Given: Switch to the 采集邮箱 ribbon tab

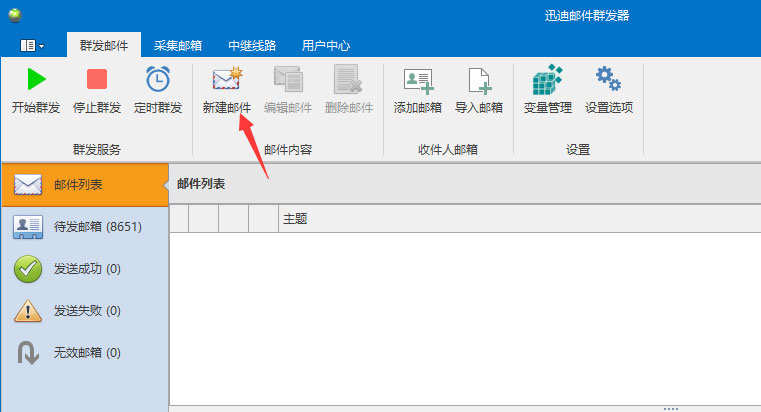Looking at the screenshot, I should 178,46.
